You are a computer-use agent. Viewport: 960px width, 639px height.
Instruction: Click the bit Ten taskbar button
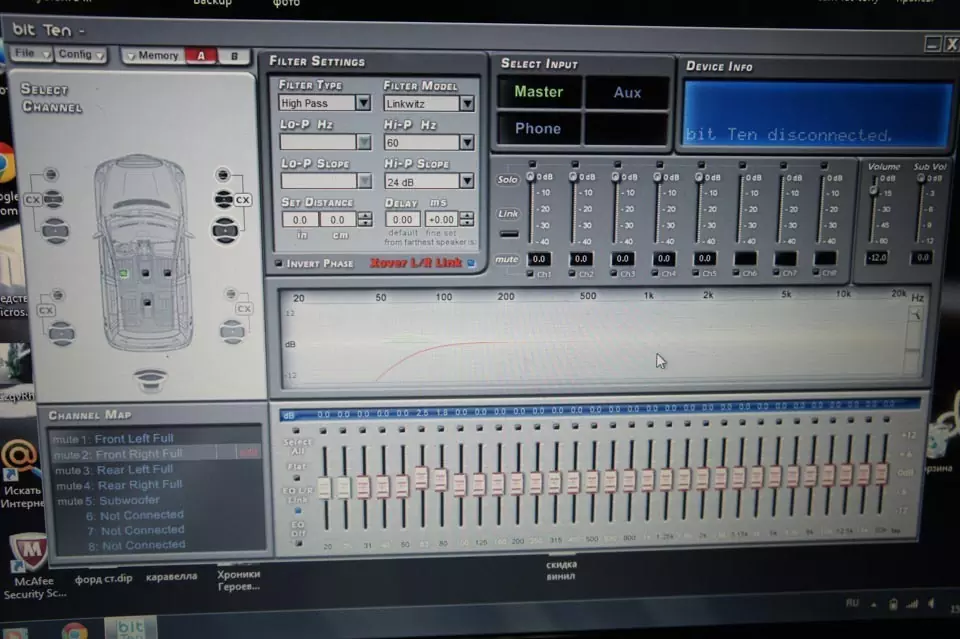click(x=130, y=628)
